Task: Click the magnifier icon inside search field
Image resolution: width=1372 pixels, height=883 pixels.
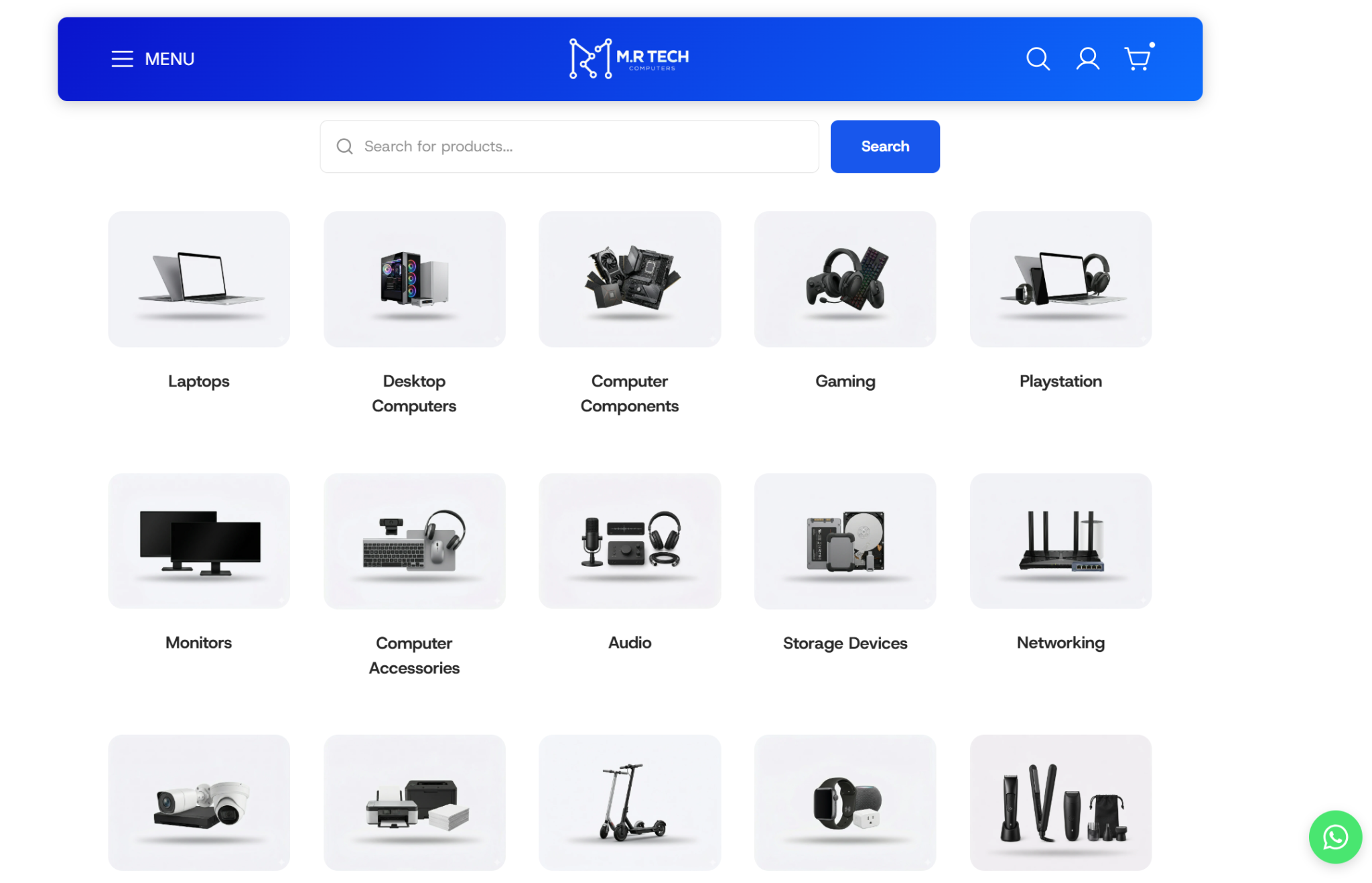Action: click(x=345, y=147)
